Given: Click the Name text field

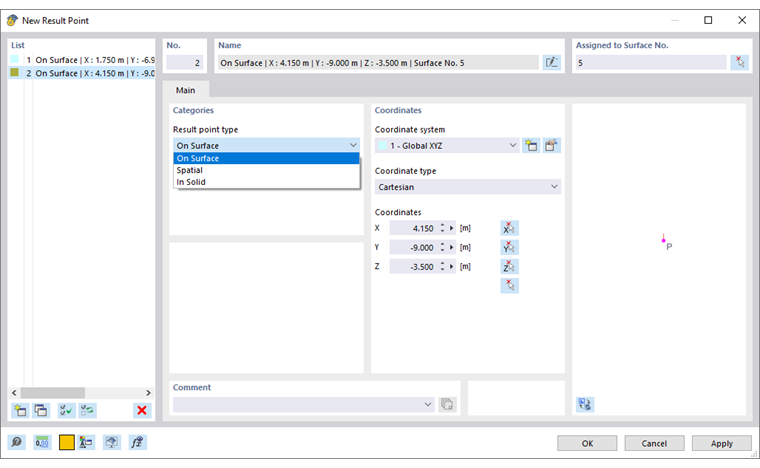Looking at the screenshot, I should pyautogui.click(x=378, y=62).
